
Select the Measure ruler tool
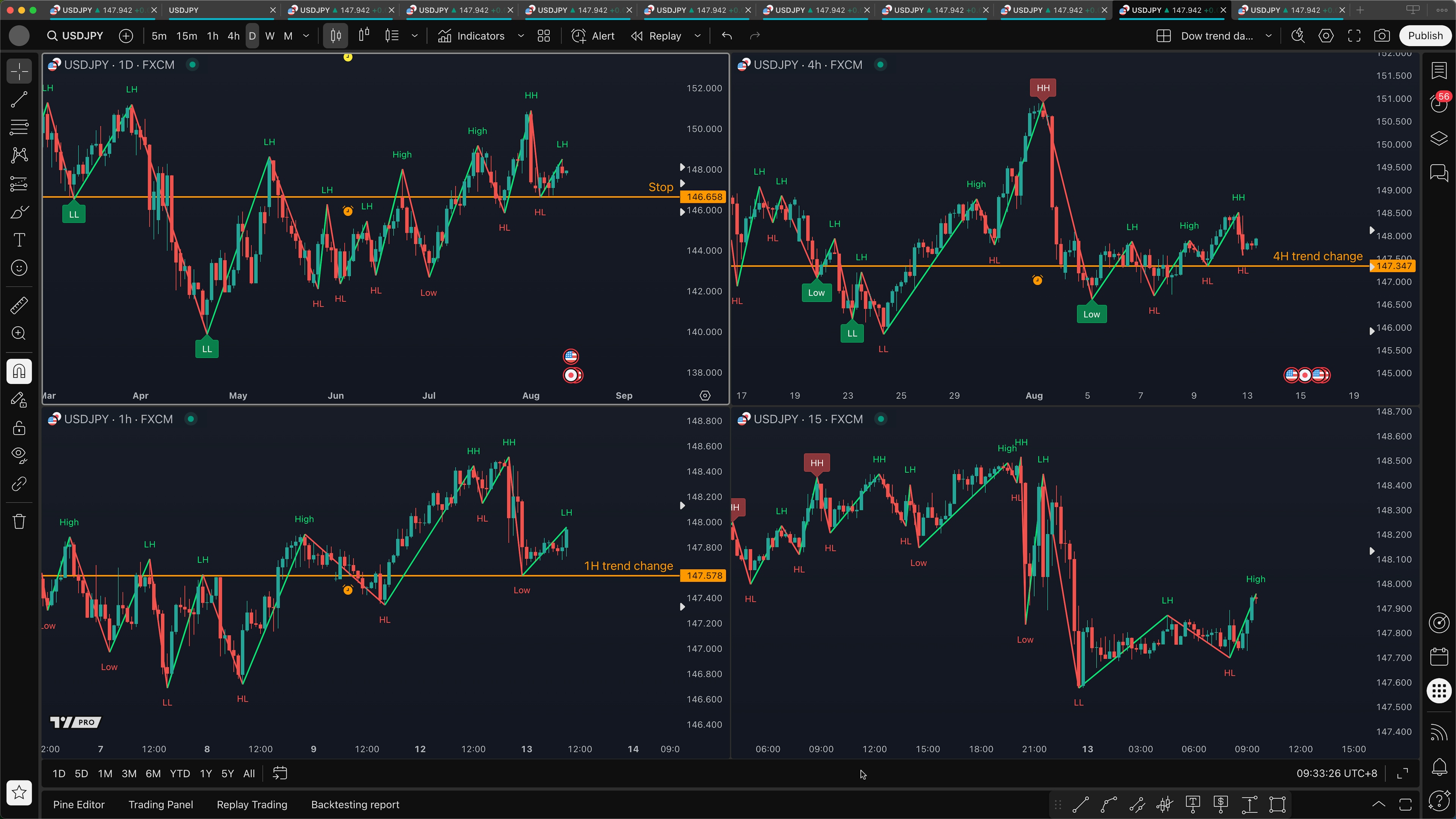[19, 306]
